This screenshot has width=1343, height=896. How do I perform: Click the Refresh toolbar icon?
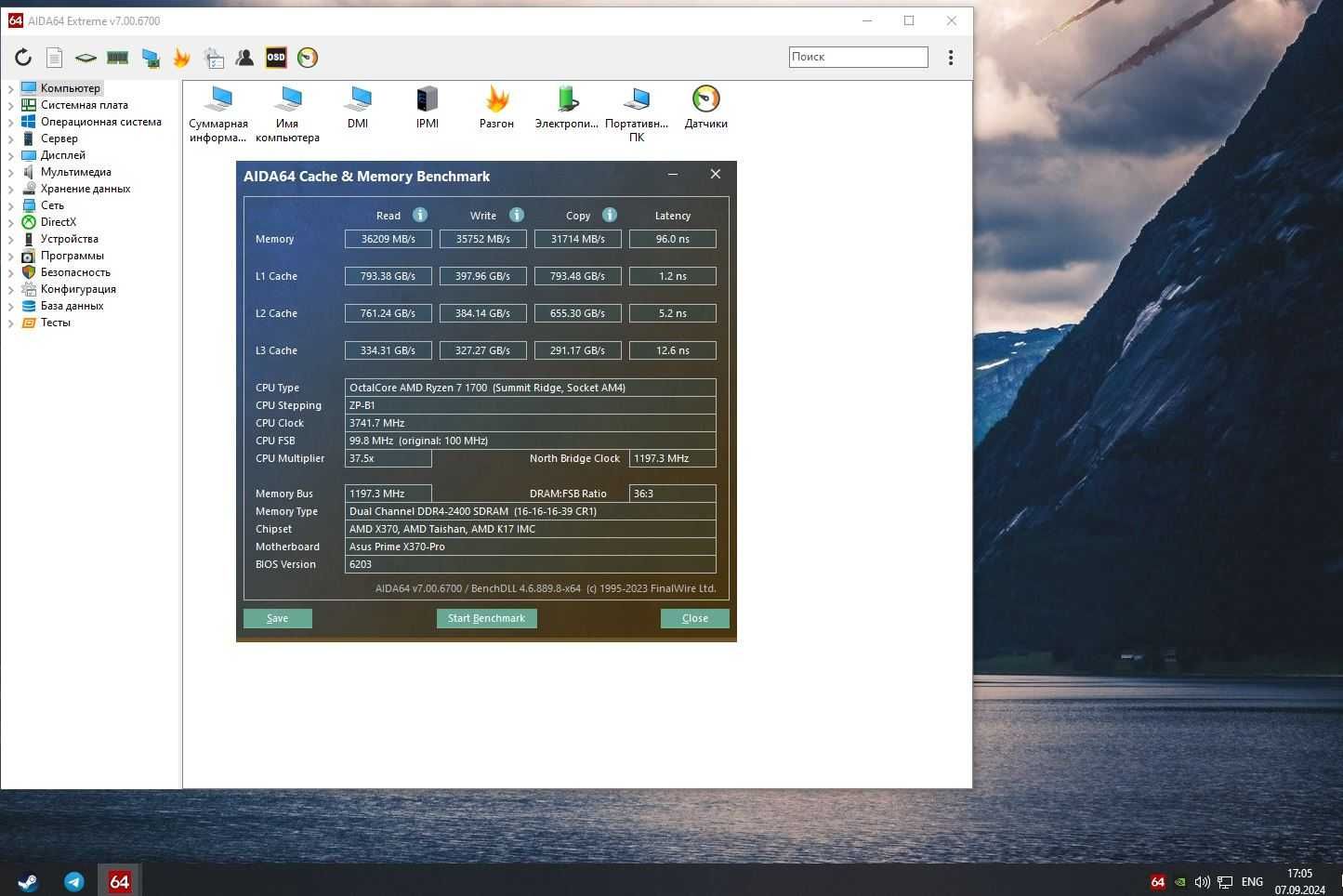pos(23,58)
